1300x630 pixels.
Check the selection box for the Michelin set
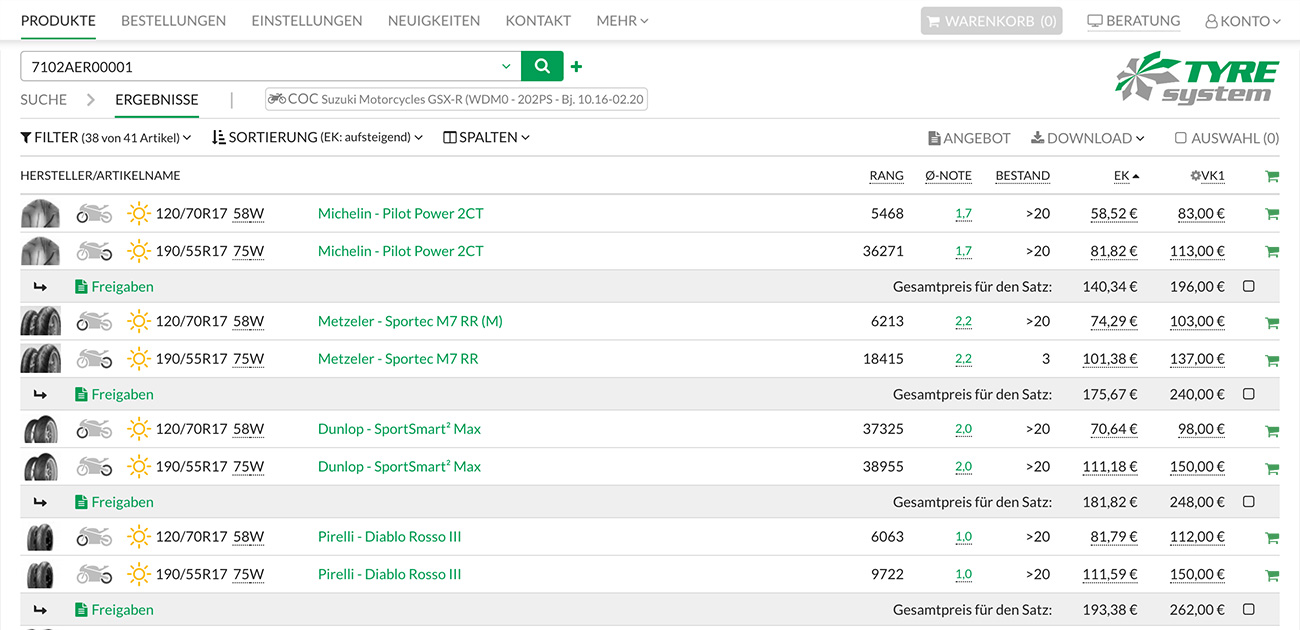click(1248, 286)
